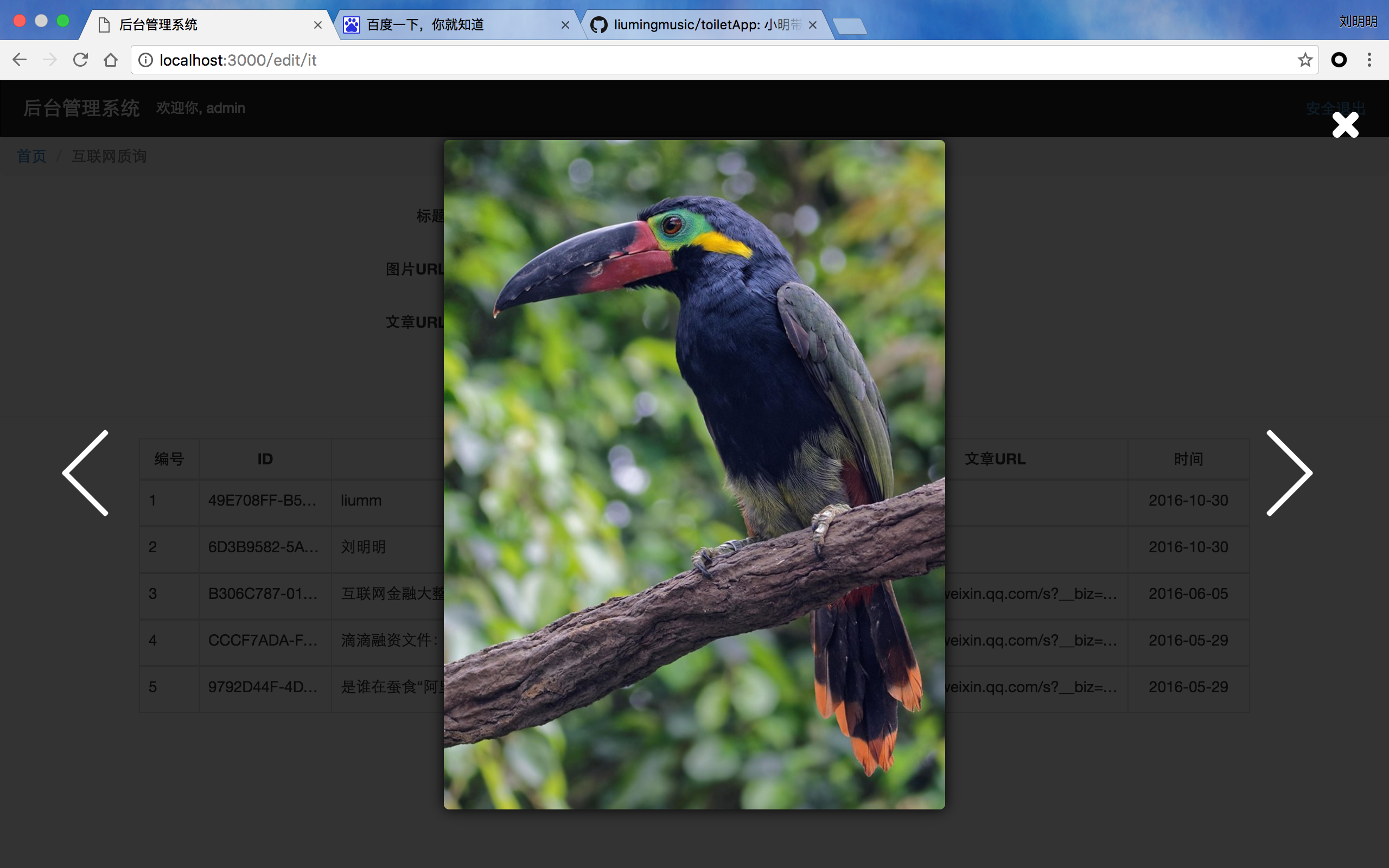Open a new tab button
This screenshot has width=1389, height=868.
tap(850, 26)
